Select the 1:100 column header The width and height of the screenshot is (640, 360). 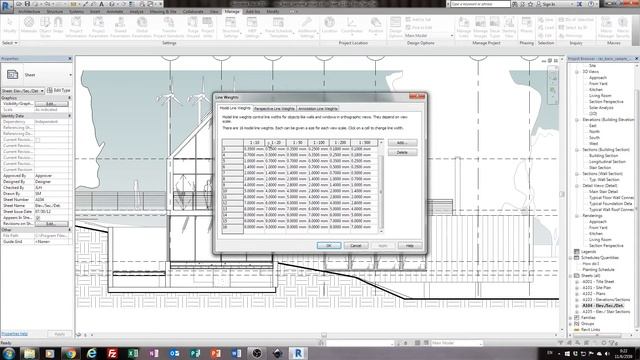tap(318, 142)
